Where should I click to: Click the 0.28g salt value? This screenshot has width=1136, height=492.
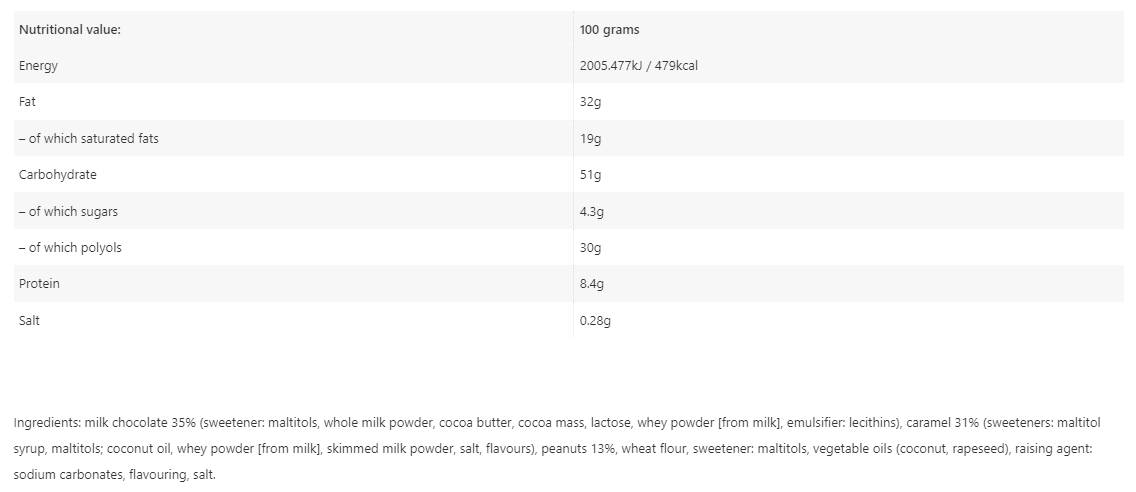tap(595, 320)
